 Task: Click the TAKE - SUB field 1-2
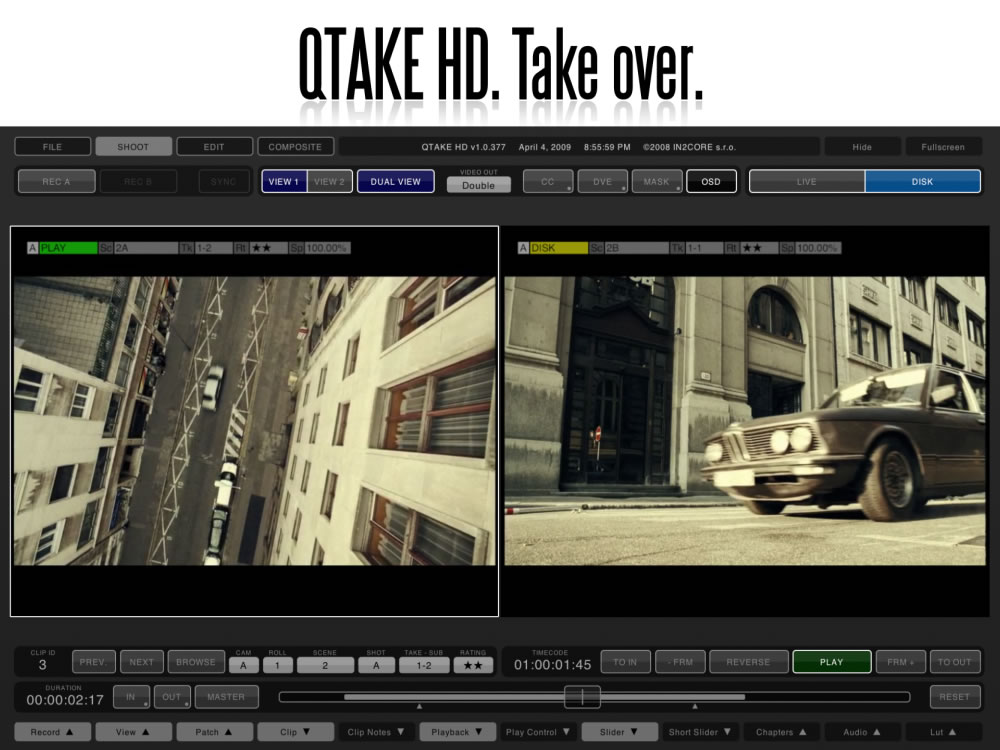click(424, 665)
